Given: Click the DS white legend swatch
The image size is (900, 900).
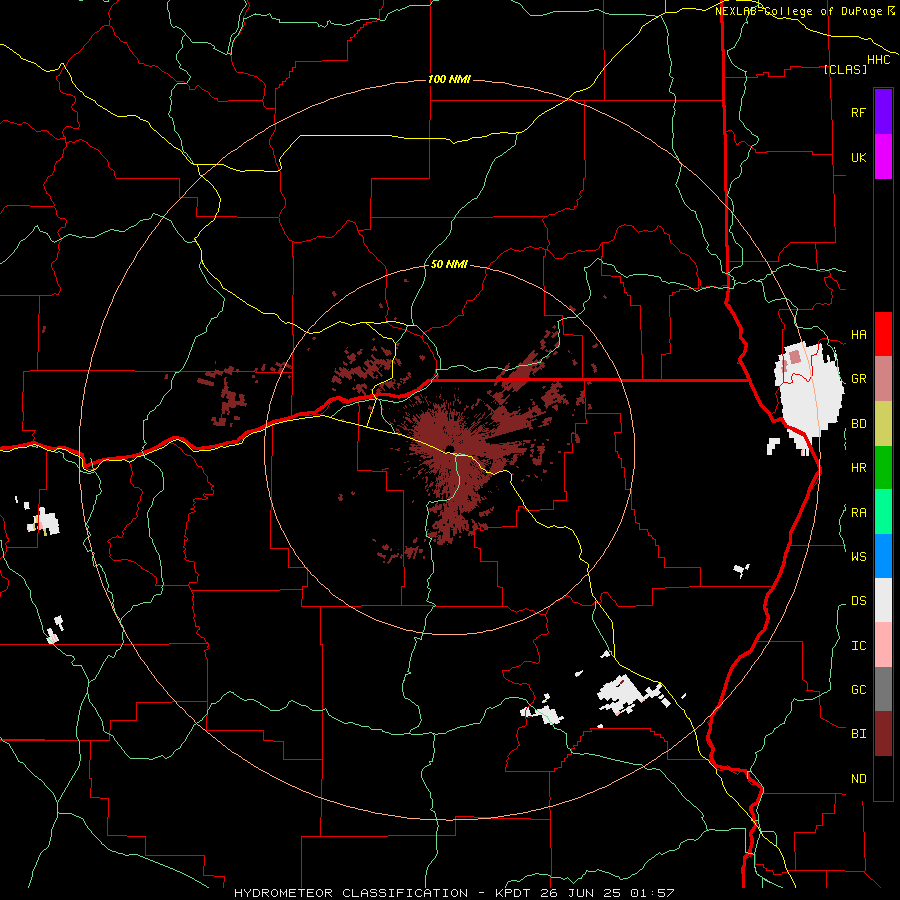Looking at the screenshot, I should click(883, 600).
